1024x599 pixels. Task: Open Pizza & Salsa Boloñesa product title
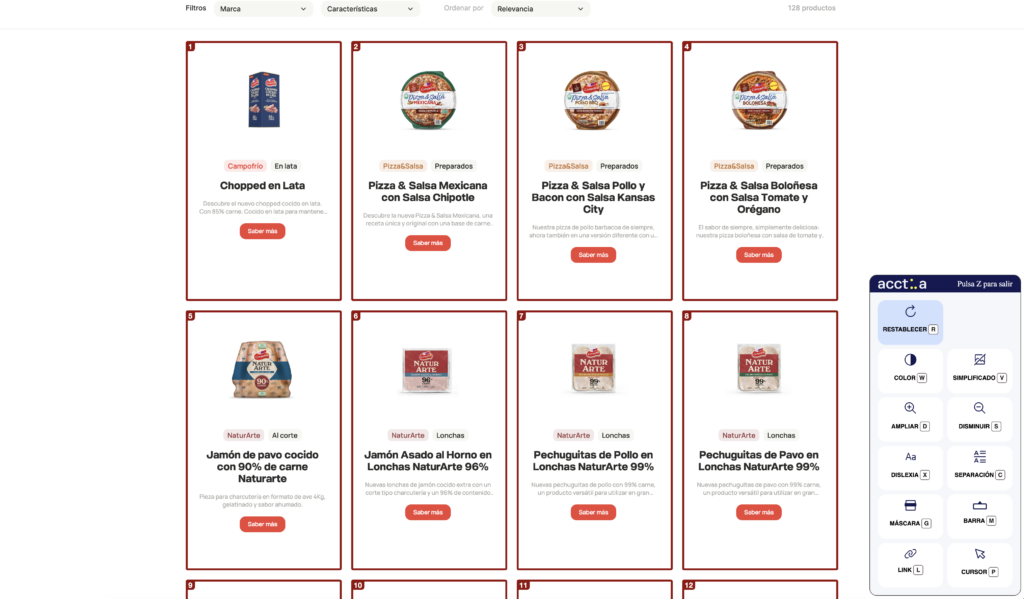click(x=759, y=197)
